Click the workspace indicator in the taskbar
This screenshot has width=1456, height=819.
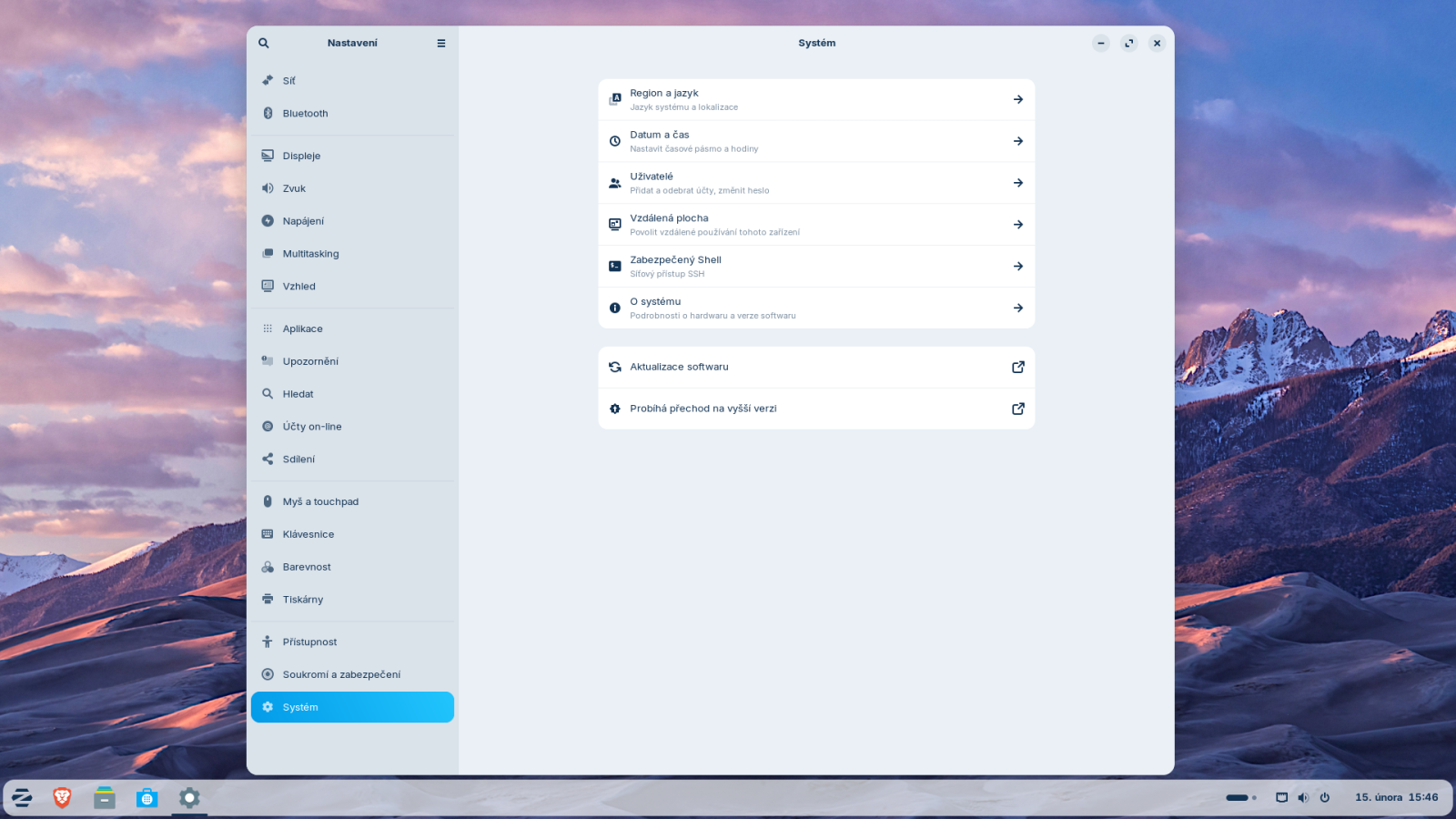pos(1241,798)
